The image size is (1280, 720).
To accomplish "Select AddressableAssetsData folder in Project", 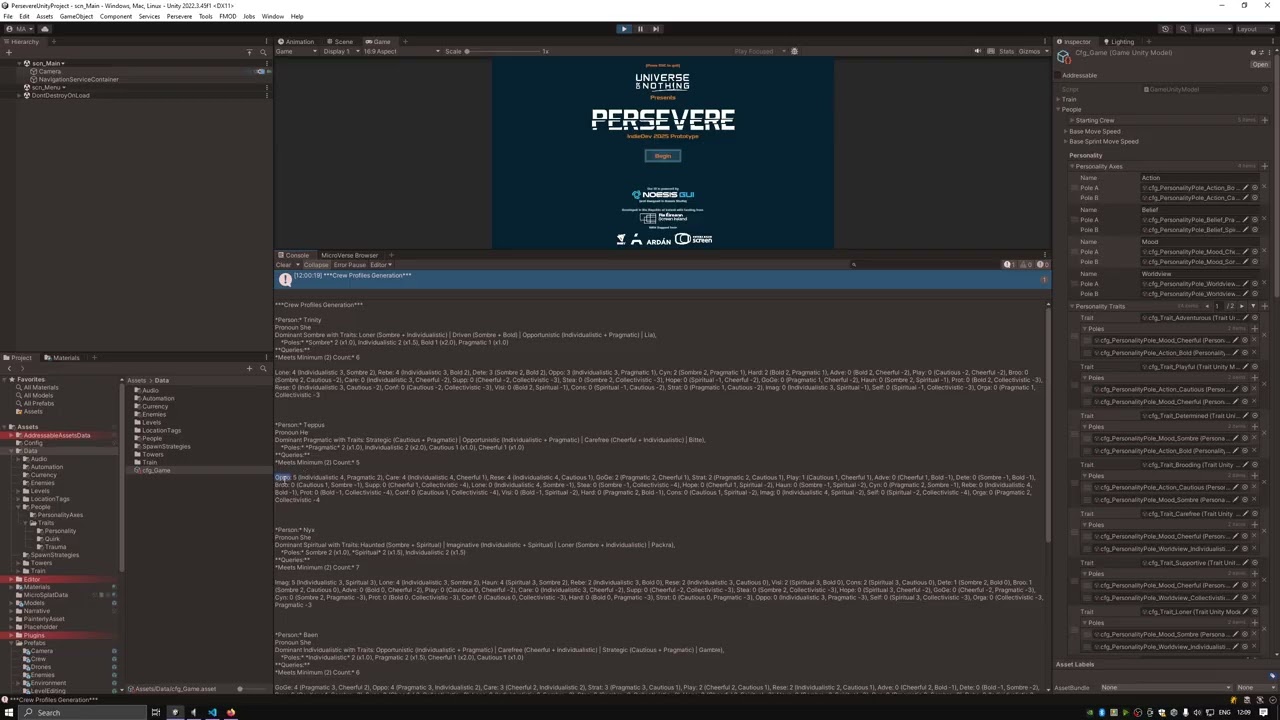I will [57, 435].
